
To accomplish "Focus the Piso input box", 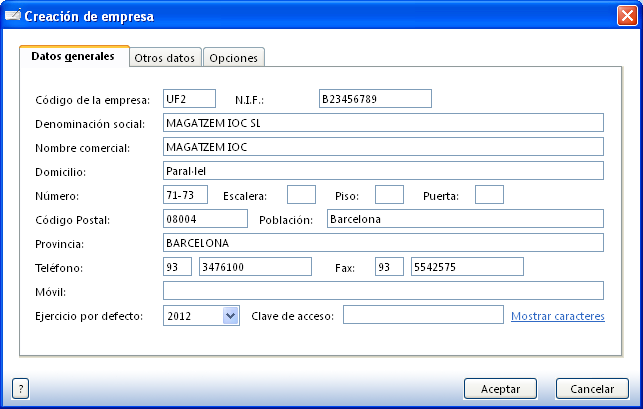I will click(389, 194).
